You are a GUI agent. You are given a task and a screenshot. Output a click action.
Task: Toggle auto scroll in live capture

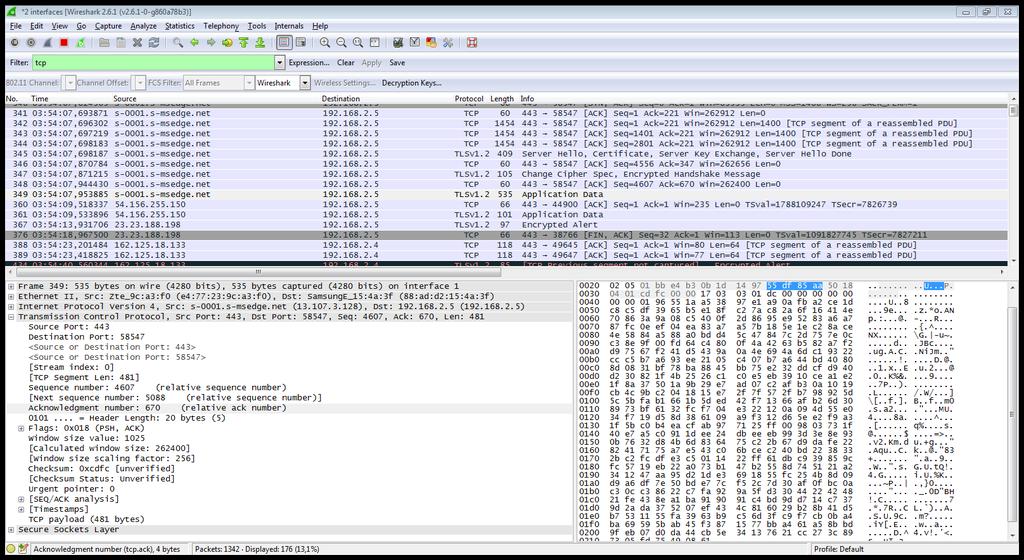300,42
